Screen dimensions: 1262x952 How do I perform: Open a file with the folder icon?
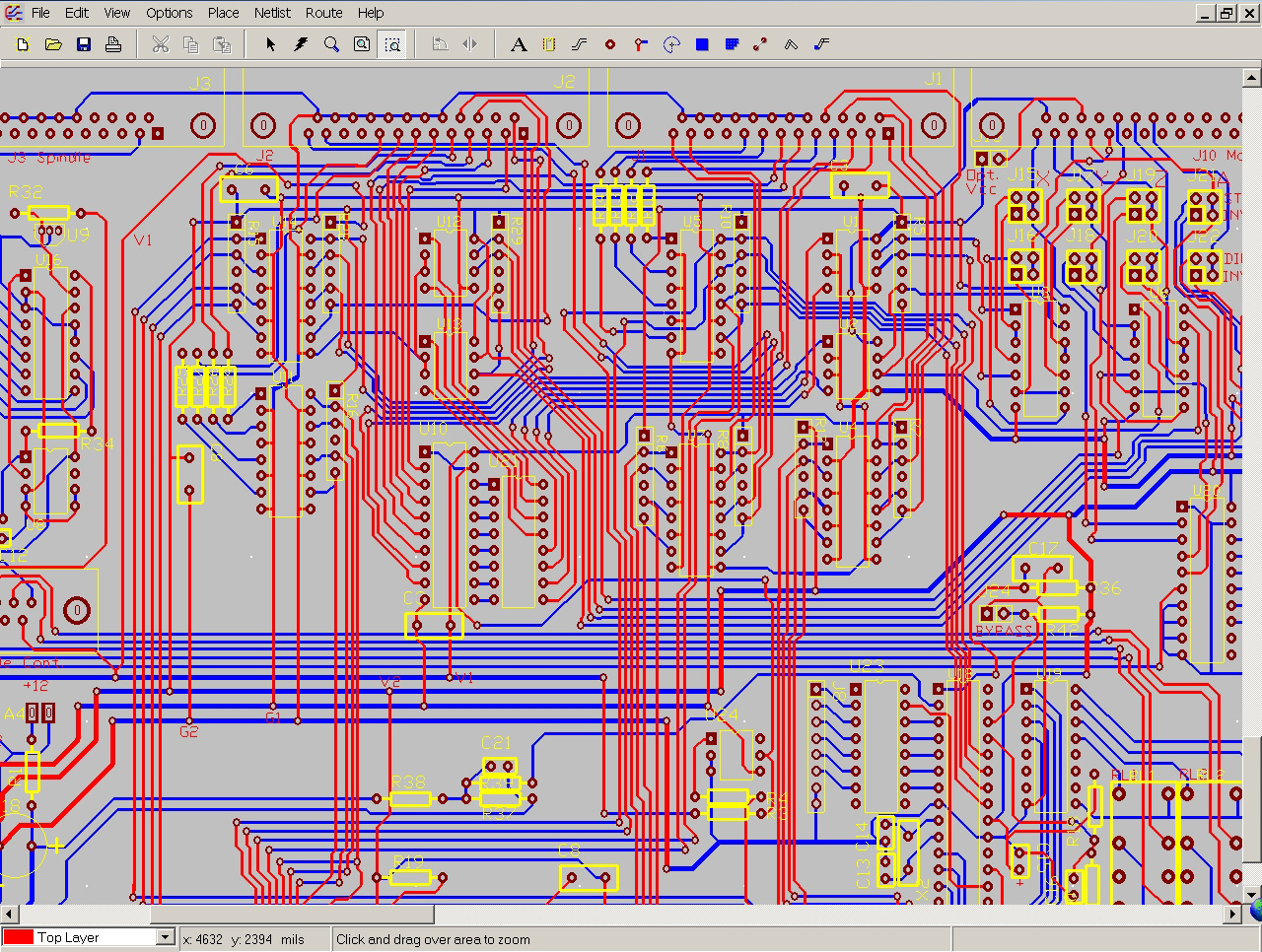pos(53,44)
